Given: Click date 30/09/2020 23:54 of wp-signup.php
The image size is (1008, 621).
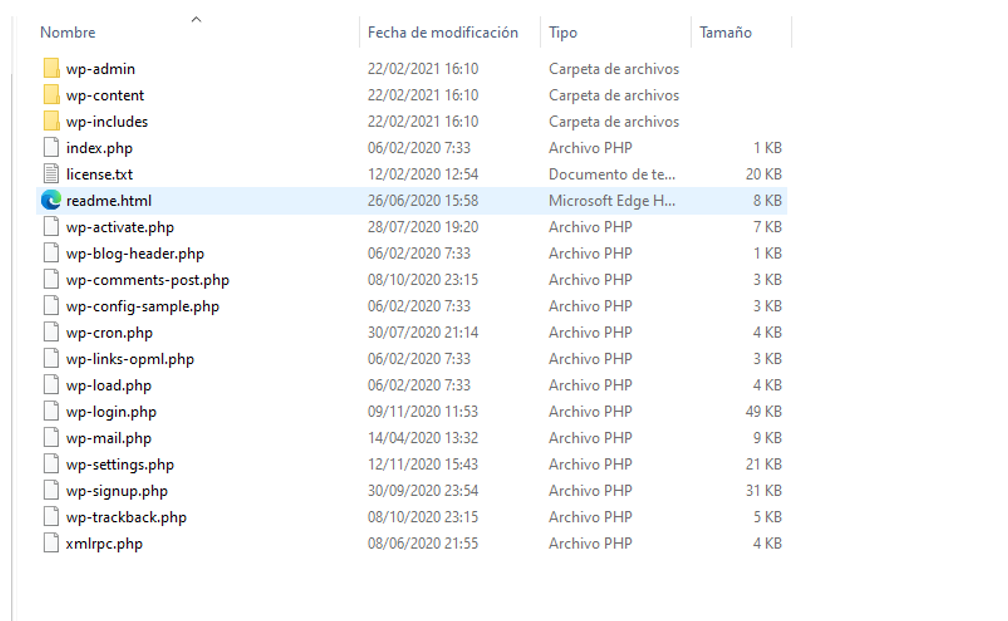Looking at the screenshot, I should click(x=423, y=490).
